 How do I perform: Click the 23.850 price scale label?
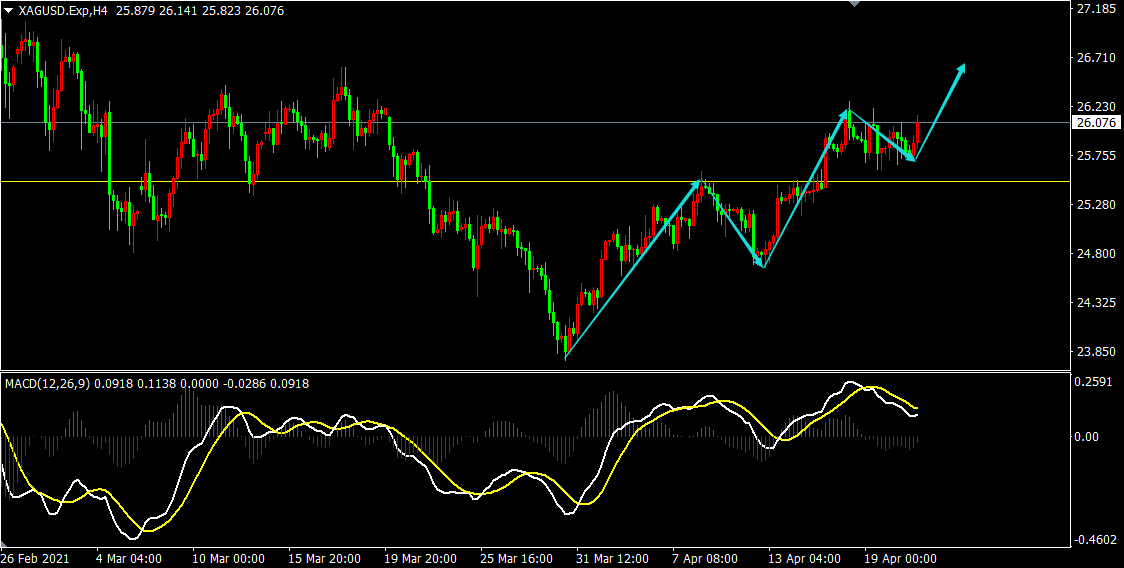(x=1095, y=352)
